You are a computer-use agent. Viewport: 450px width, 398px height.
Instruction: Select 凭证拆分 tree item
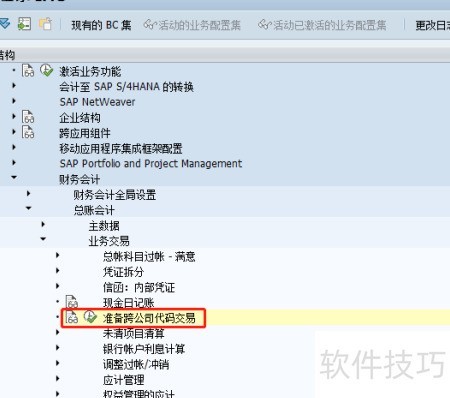(123, 272)
